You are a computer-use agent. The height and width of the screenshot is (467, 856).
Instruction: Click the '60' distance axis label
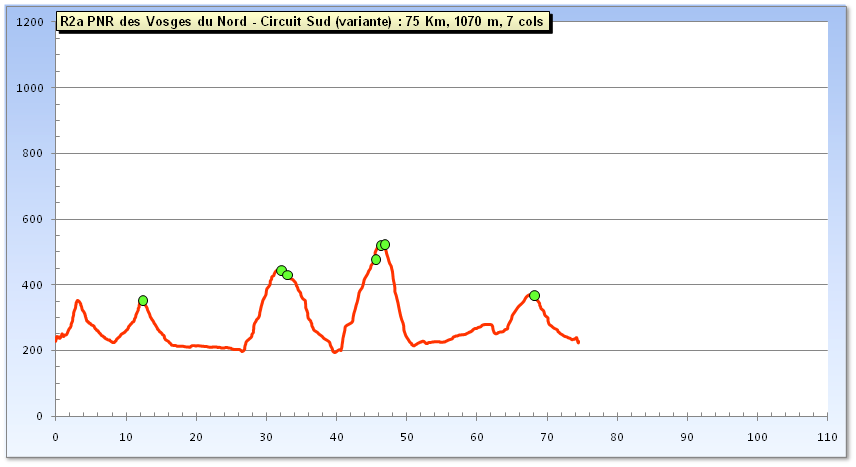point(477,437)
